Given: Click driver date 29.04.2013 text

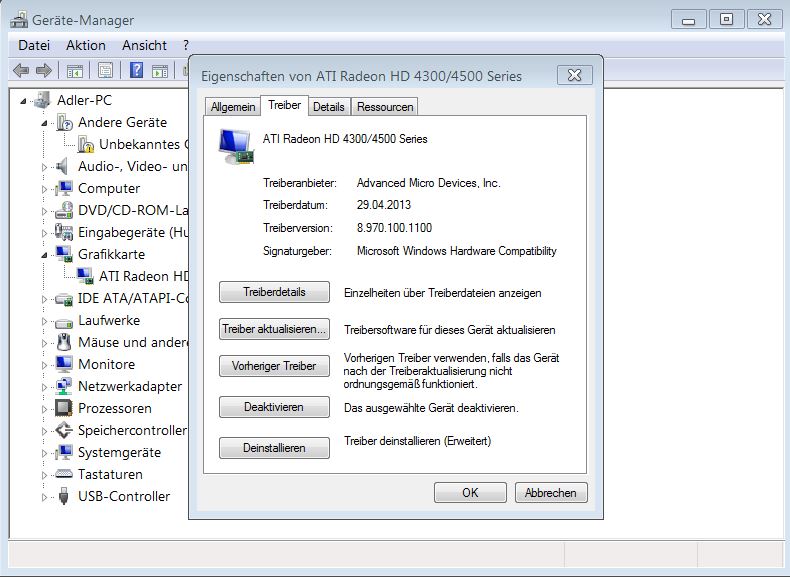Looking at the screenshot, I should [x=383, y=205].
